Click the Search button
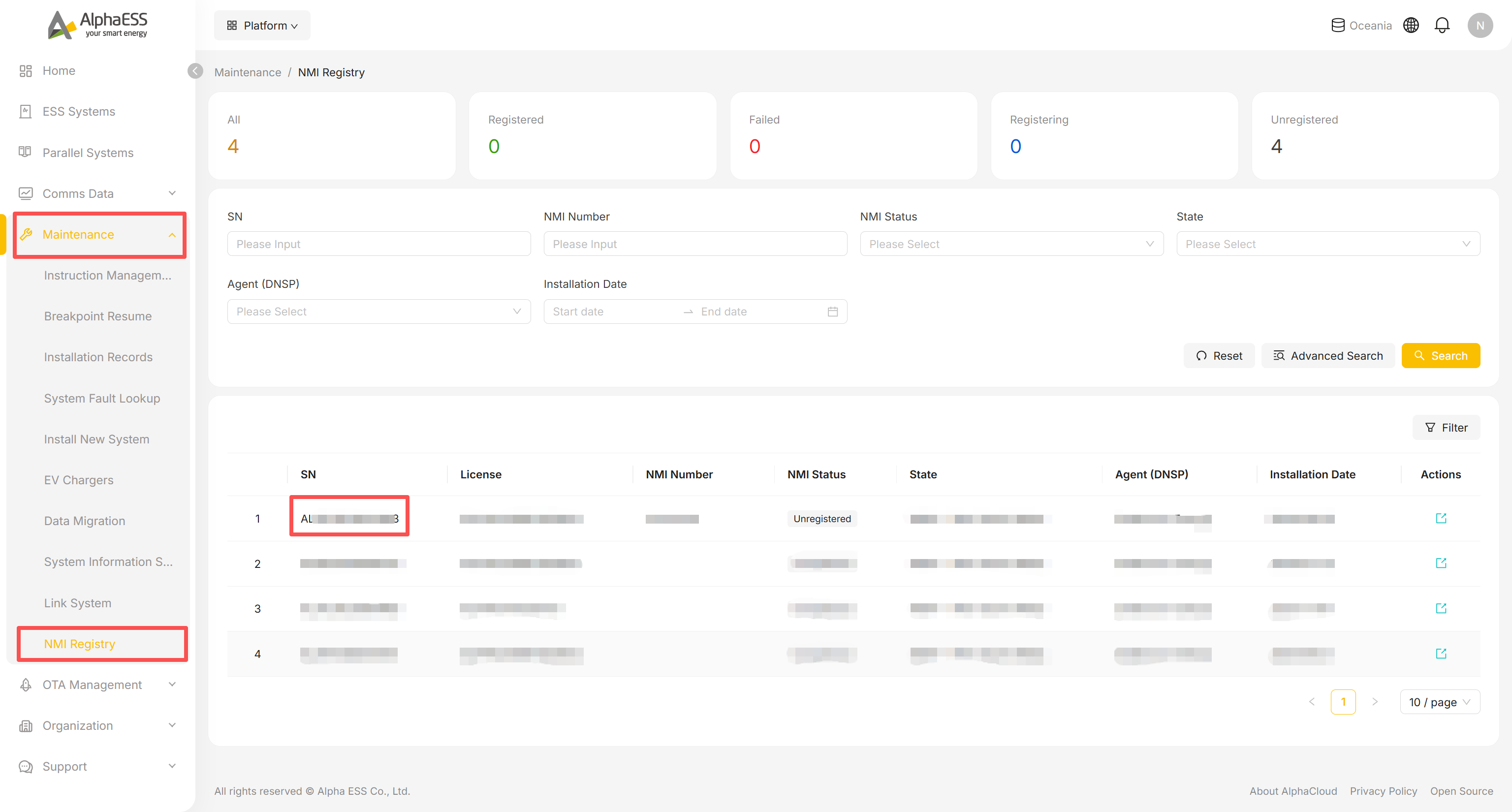This screenshot has height=812, width=1512. [1441, 355]
